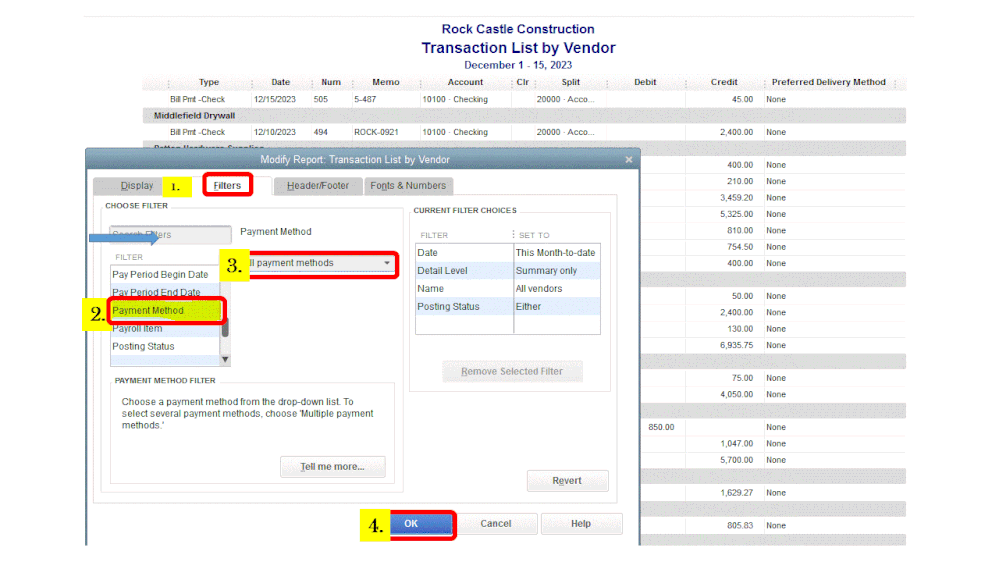Image resolution: width=999 pixels, height=562 pixels.
Task: Click Preferred Delivery Method column header
Action: (x=829, y=82)
